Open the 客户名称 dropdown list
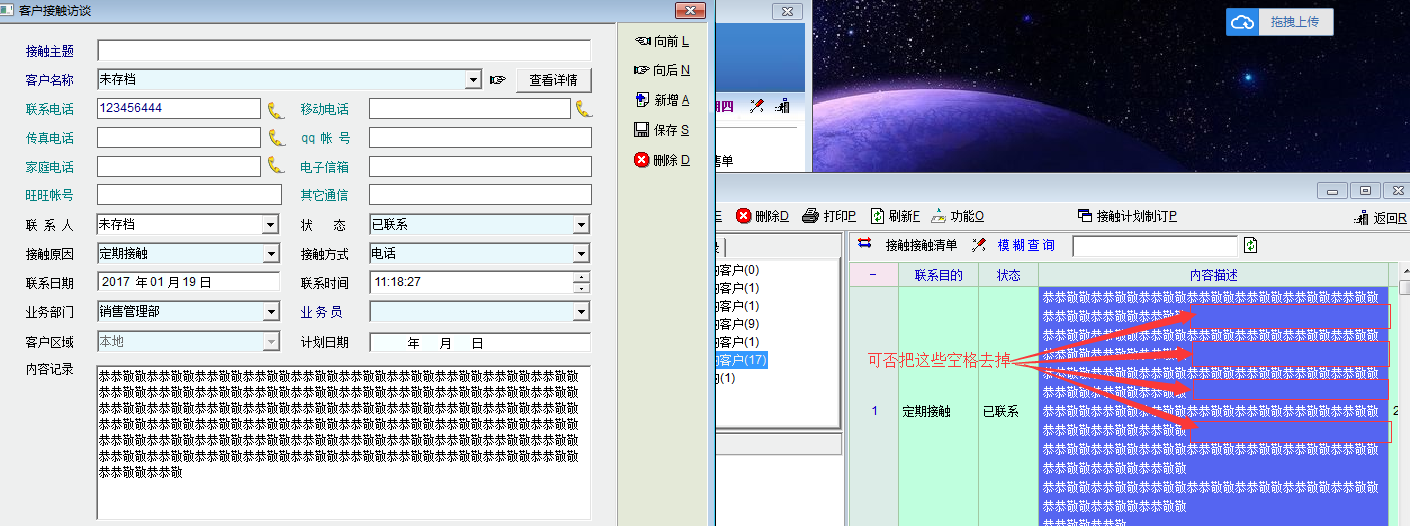Screen dimensions: 1410x526 pos(474,80)
